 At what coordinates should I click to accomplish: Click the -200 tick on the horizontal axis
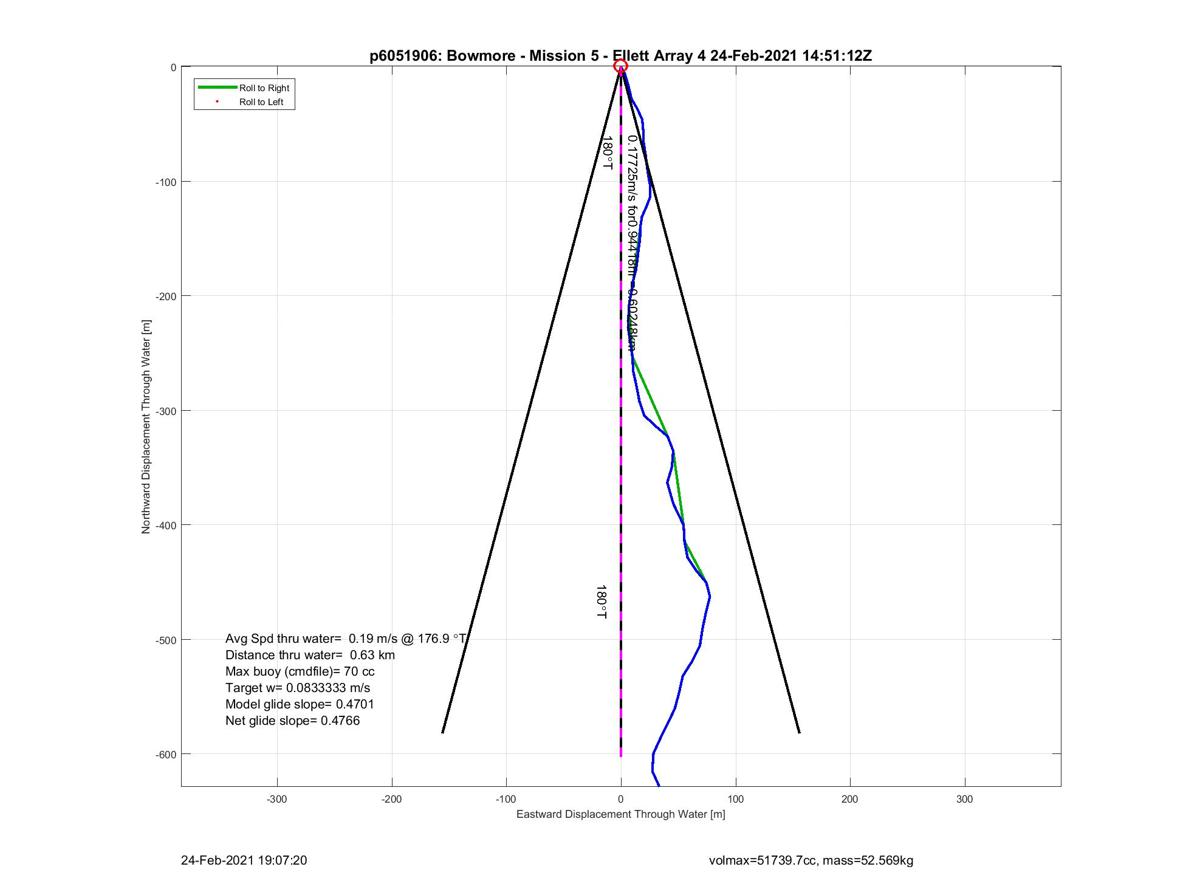tap(392, 799)
